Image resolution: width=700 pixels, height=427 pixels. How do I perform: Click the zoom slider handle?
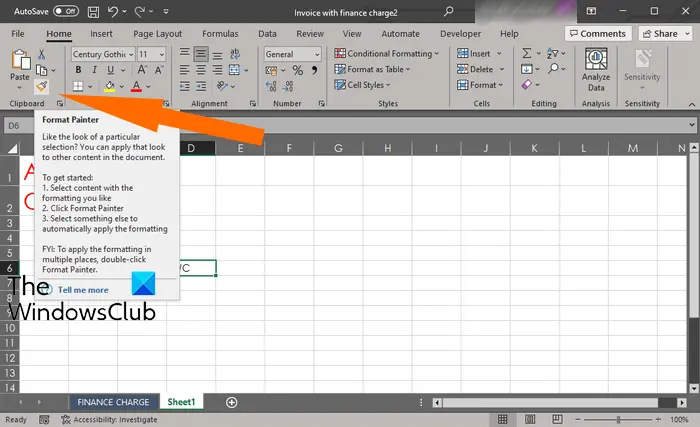[x=618, y=419]
